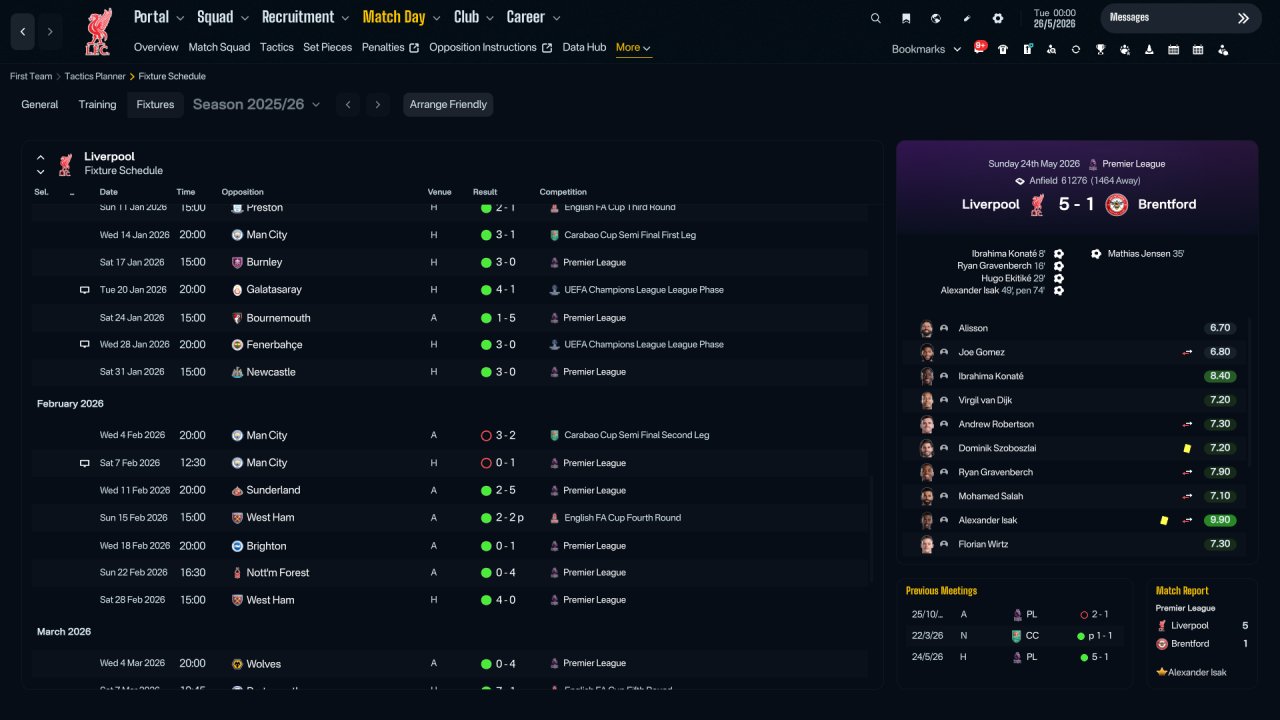Open the Career dropdown menu
The image size is (1280, 720).
pyautogui.click(x=534, y=17)
